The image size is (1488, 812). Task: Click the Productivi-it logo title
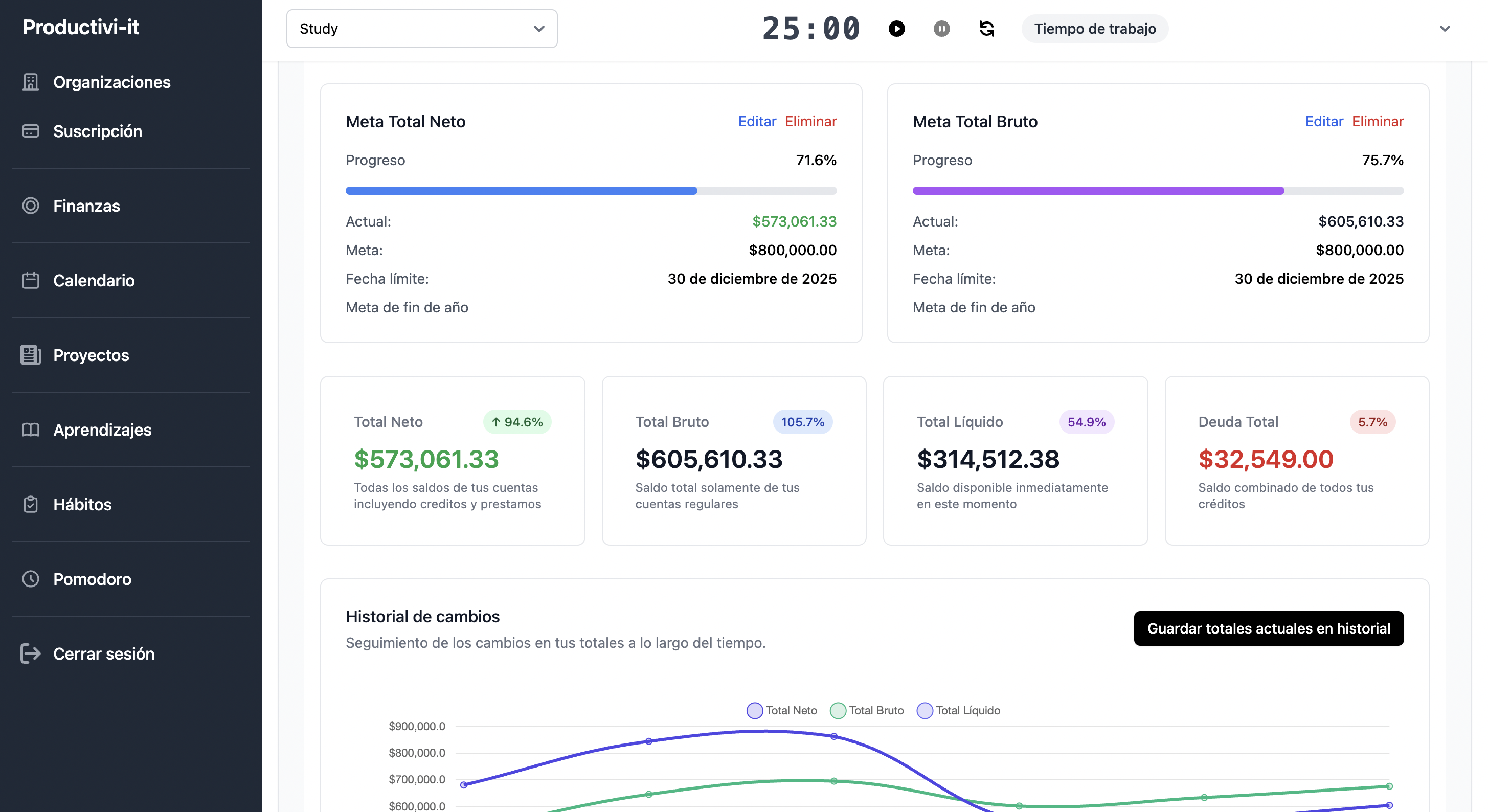tap(81, 27)
